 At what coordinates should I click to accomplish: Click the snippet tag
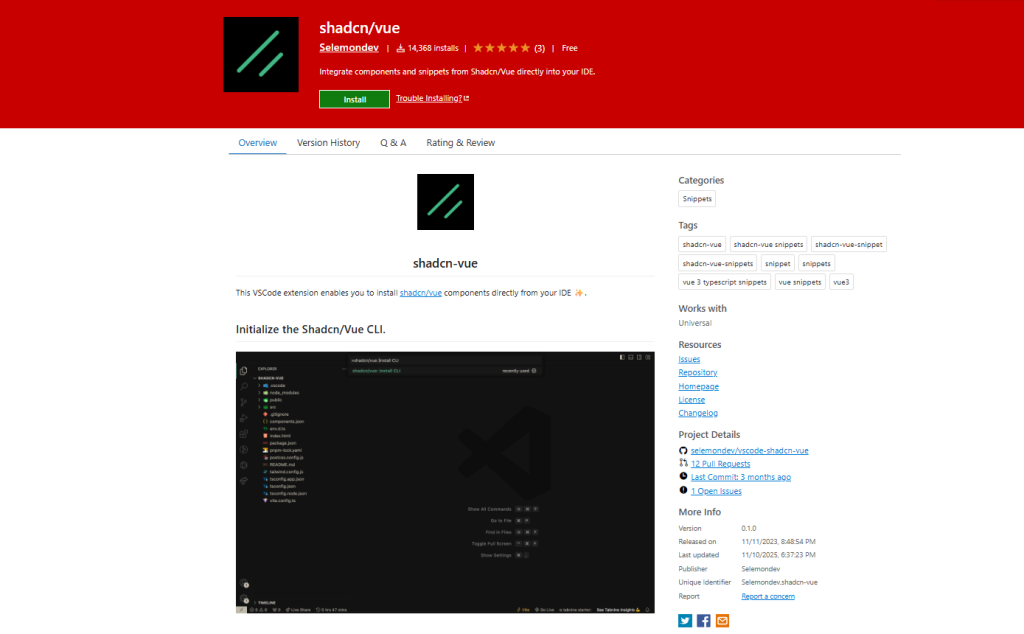pyautogui.click(x=777, y=263)
